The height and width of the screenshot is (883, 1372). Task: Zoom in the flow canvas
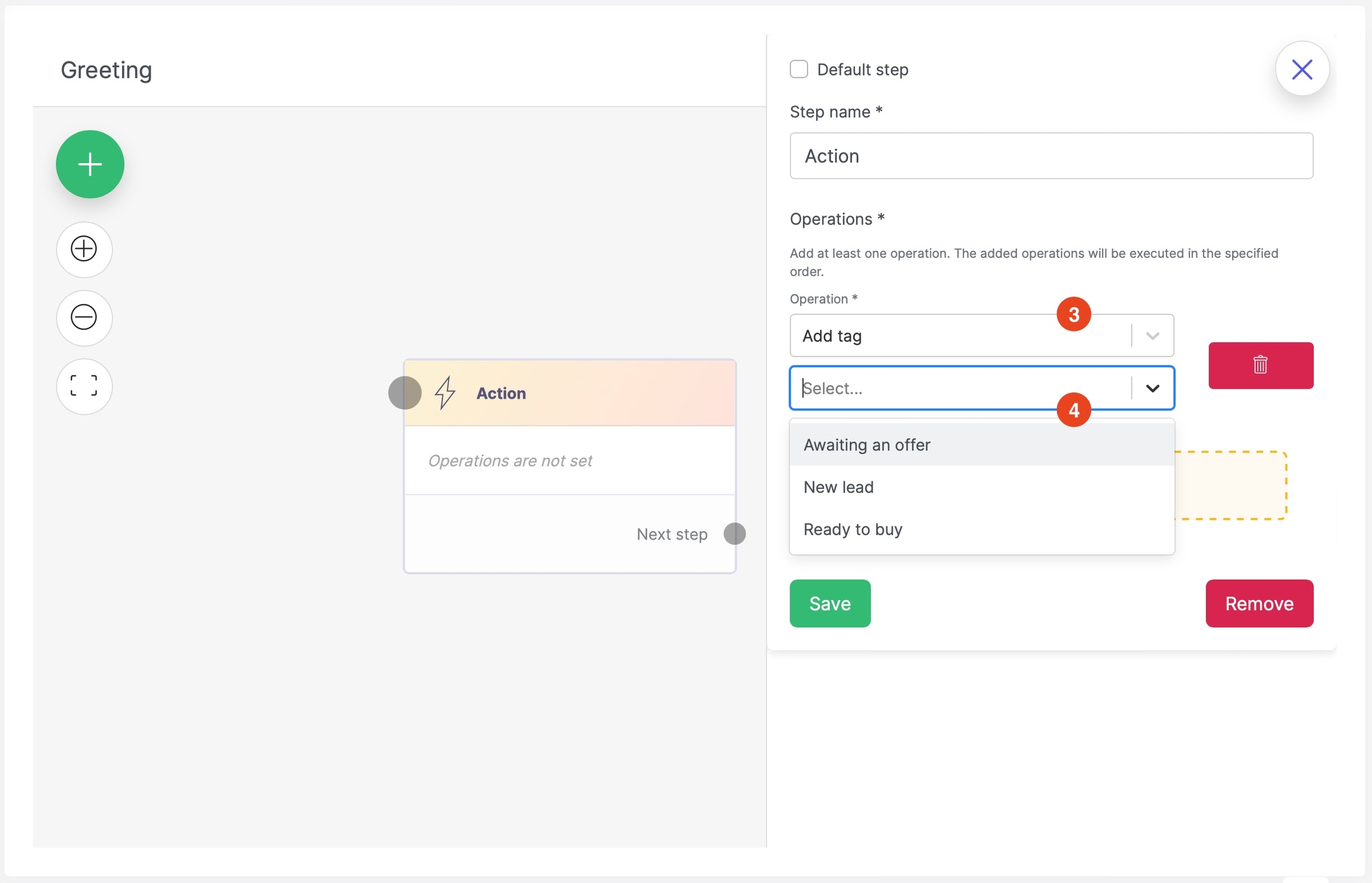(x=84, y=249)
